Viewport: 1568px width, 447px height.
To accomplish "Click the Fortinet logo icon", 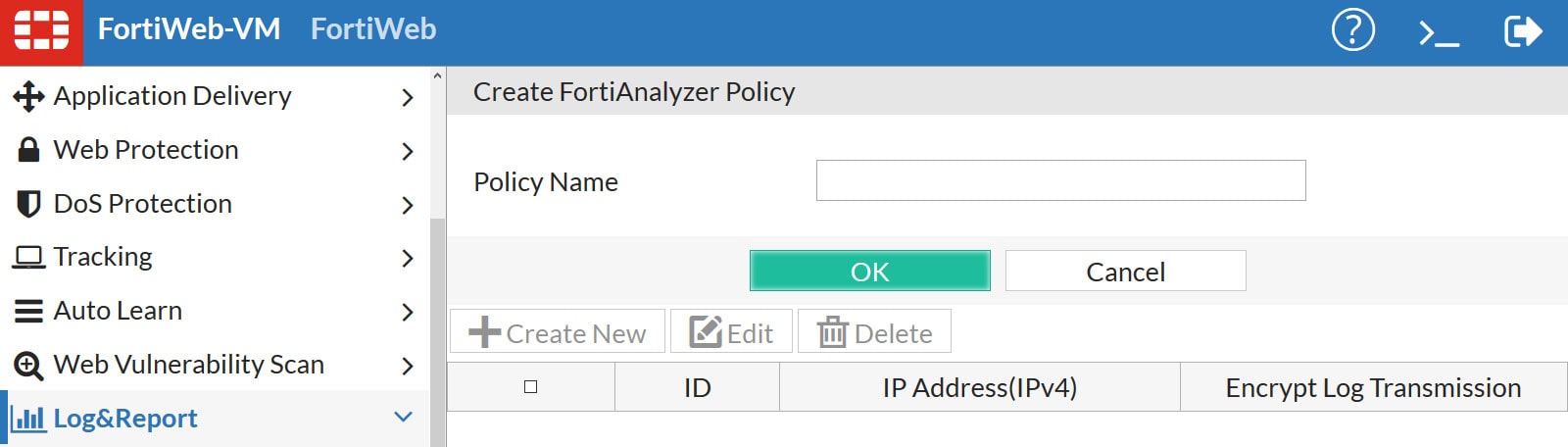I will 41,29.
